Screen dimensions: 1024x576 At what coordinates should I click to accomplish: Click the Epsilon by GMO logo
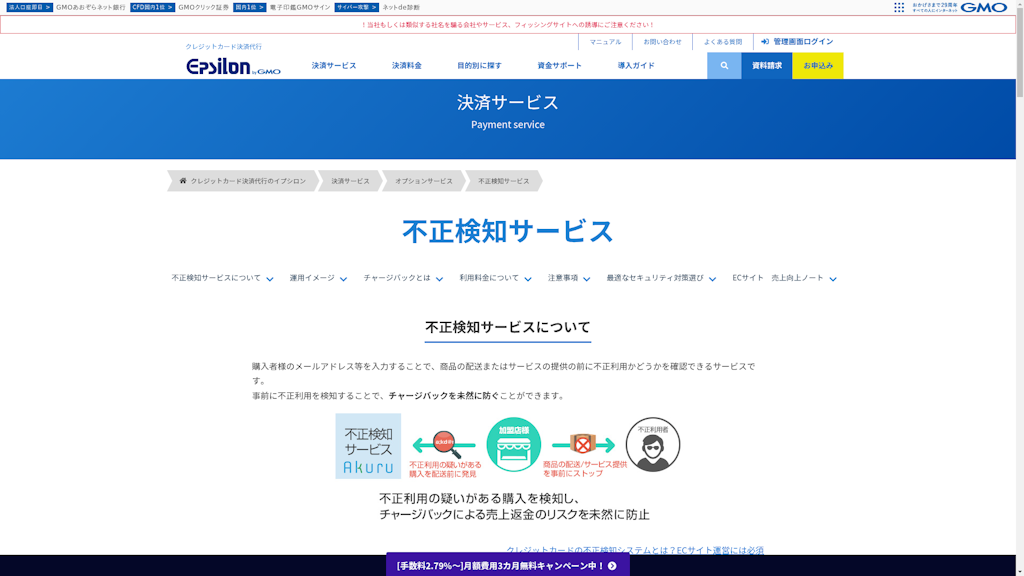pyautogui.click(x=233, y=67)
